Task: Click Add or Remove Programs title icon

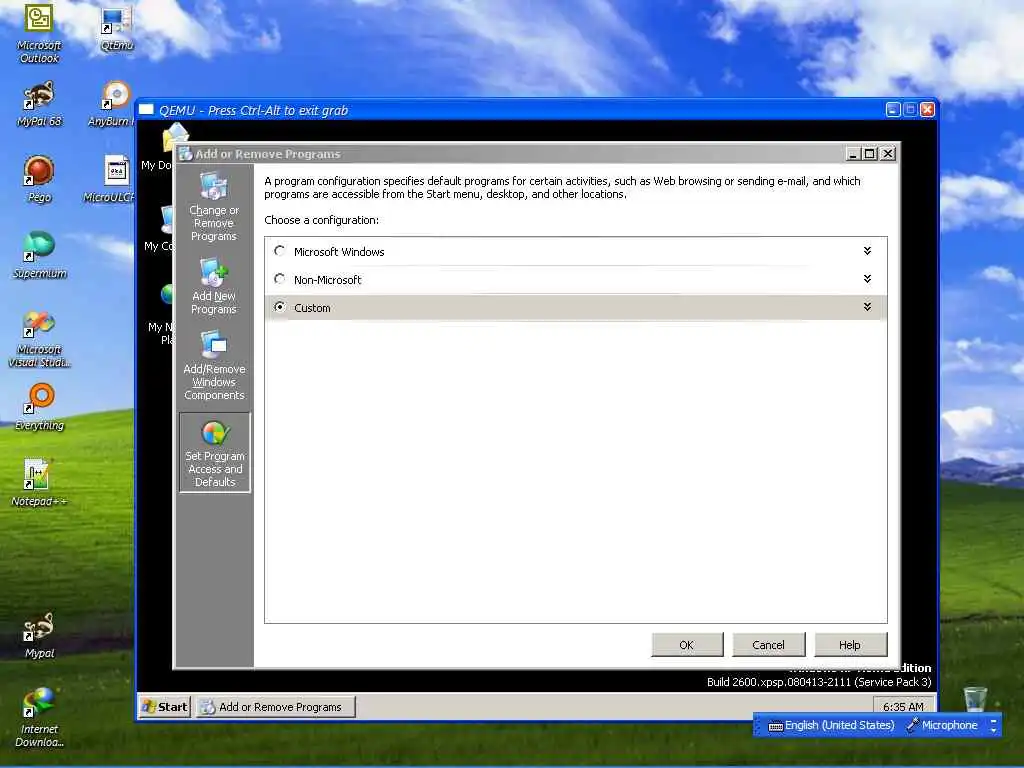Action: 185,153
